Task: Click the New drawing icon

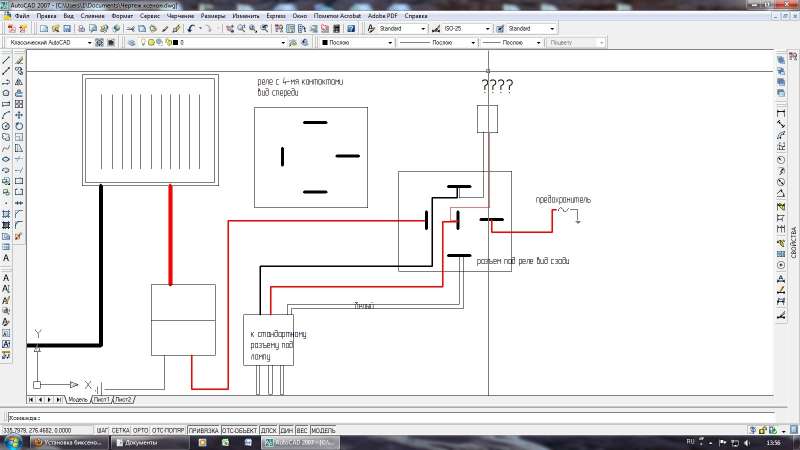Action: [x=44, y=29]
